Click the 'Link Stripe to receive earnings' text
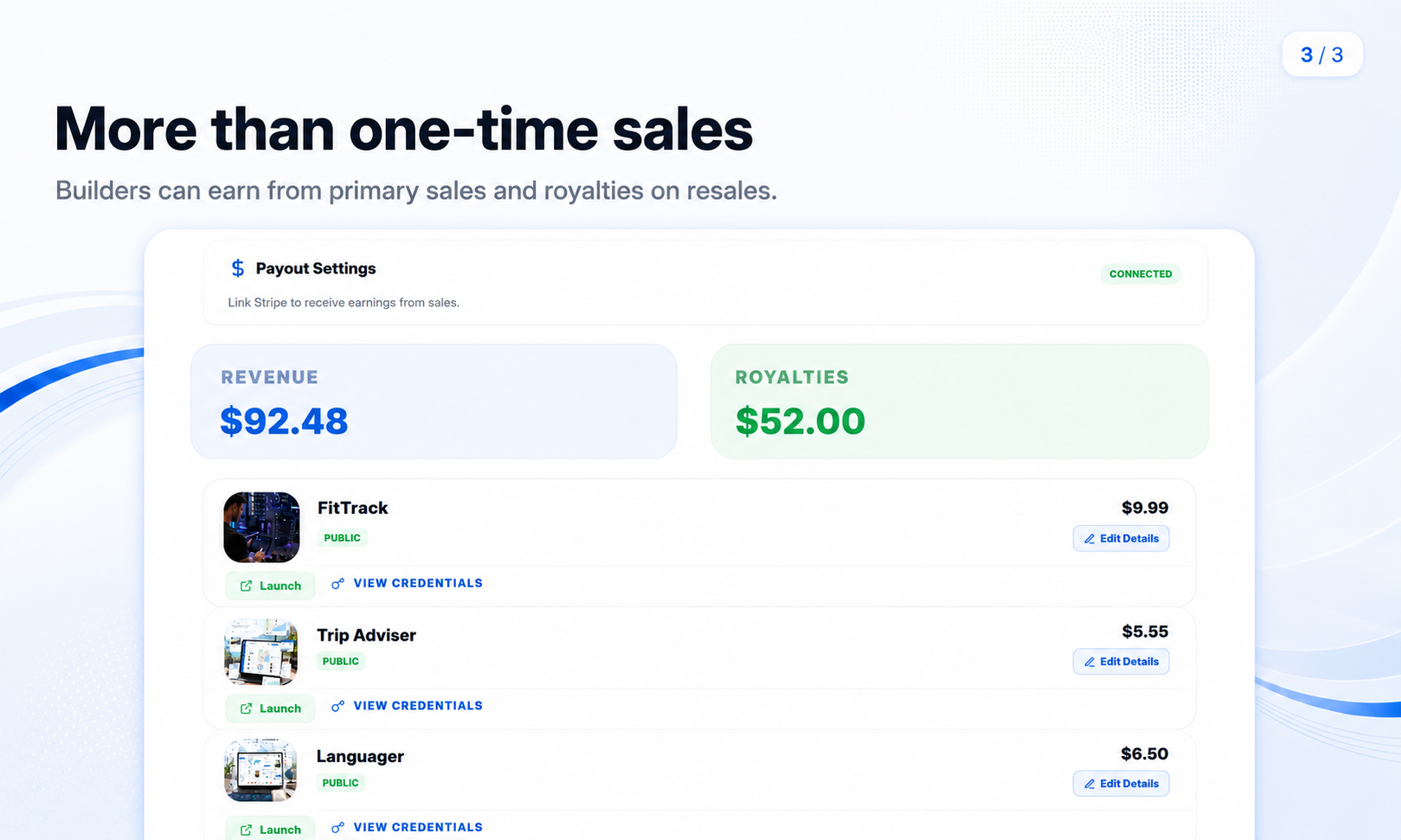Screen dimensions: 1401x840 coord(344,302)
